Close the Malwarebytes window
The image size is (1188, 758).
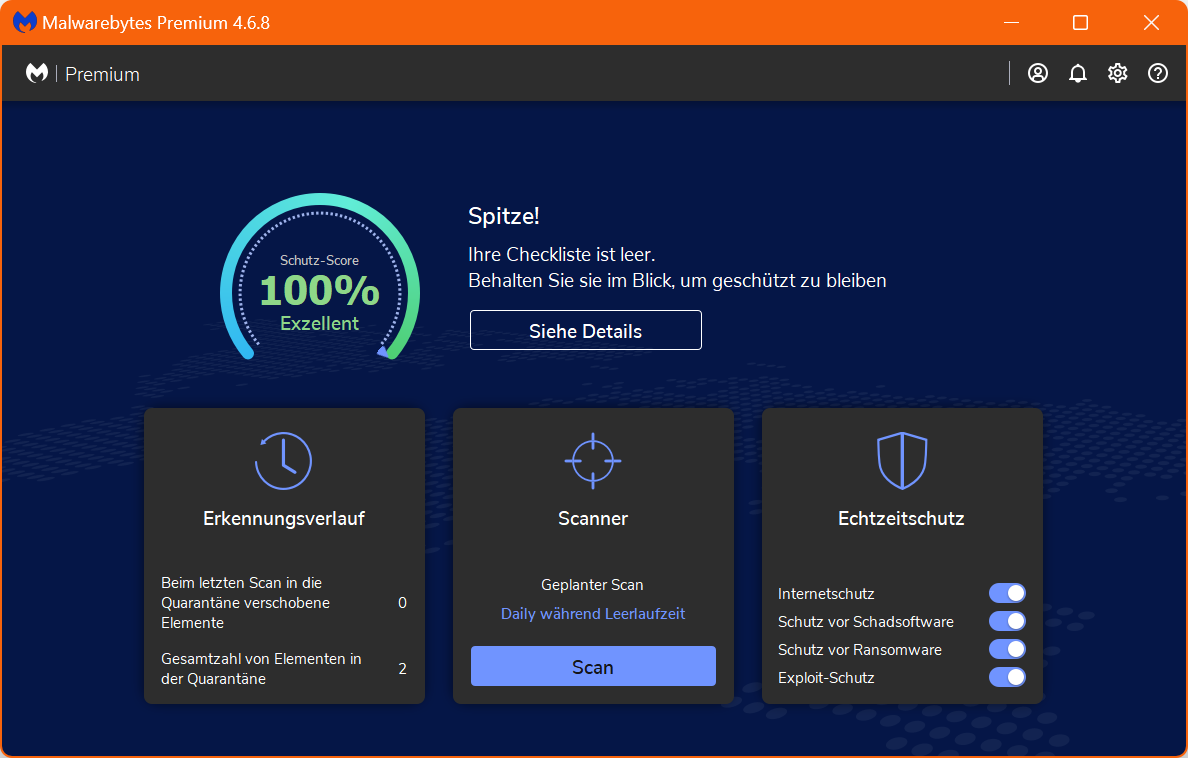[x=1151, y=23]
